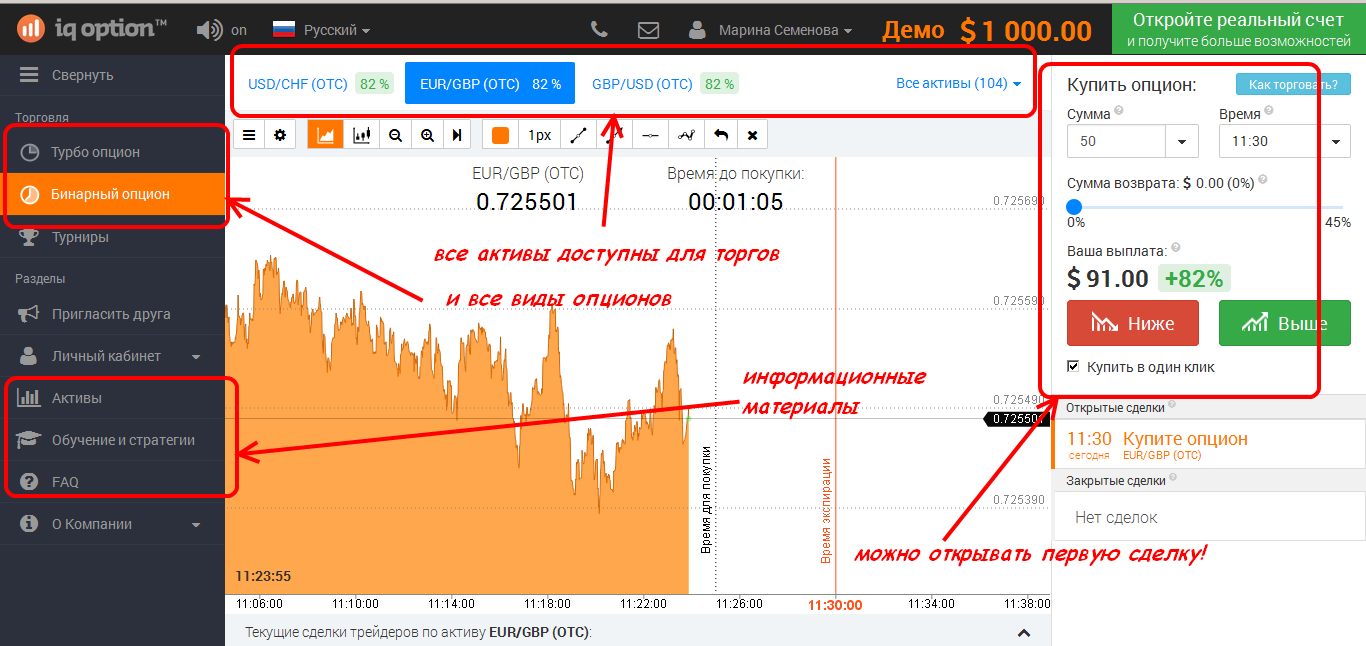Open Турбо опцион section
1366x646 pixels.
tap(112, 152)
